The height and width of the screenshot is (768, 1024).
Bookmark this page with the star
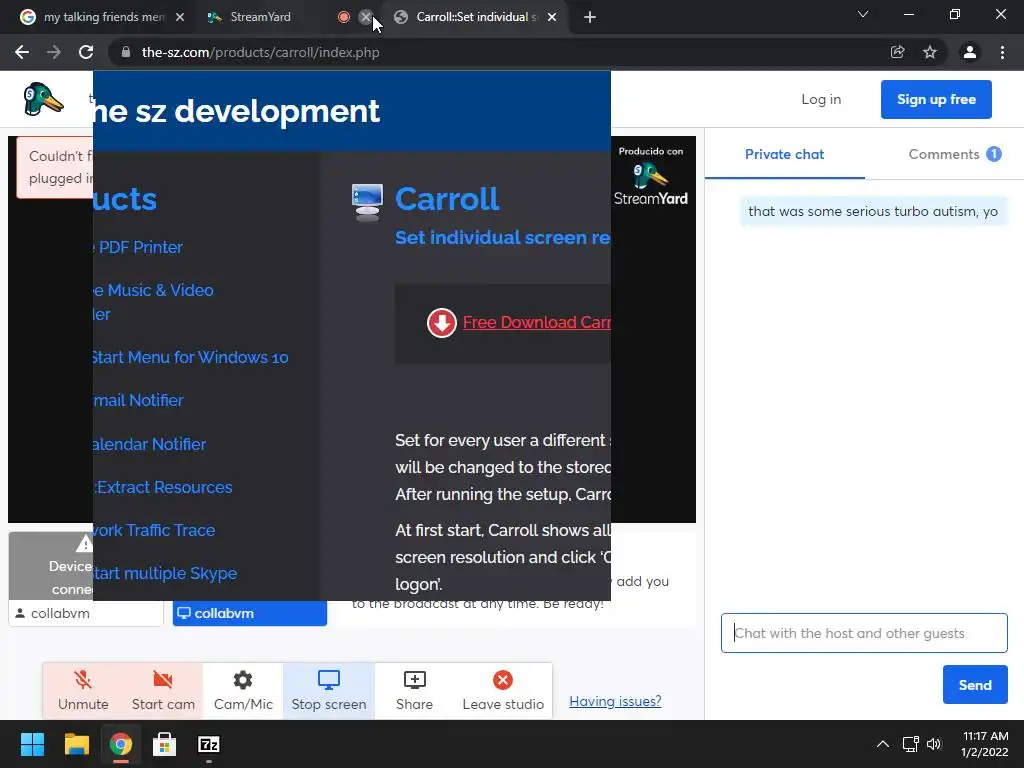[x=930, y=52]
